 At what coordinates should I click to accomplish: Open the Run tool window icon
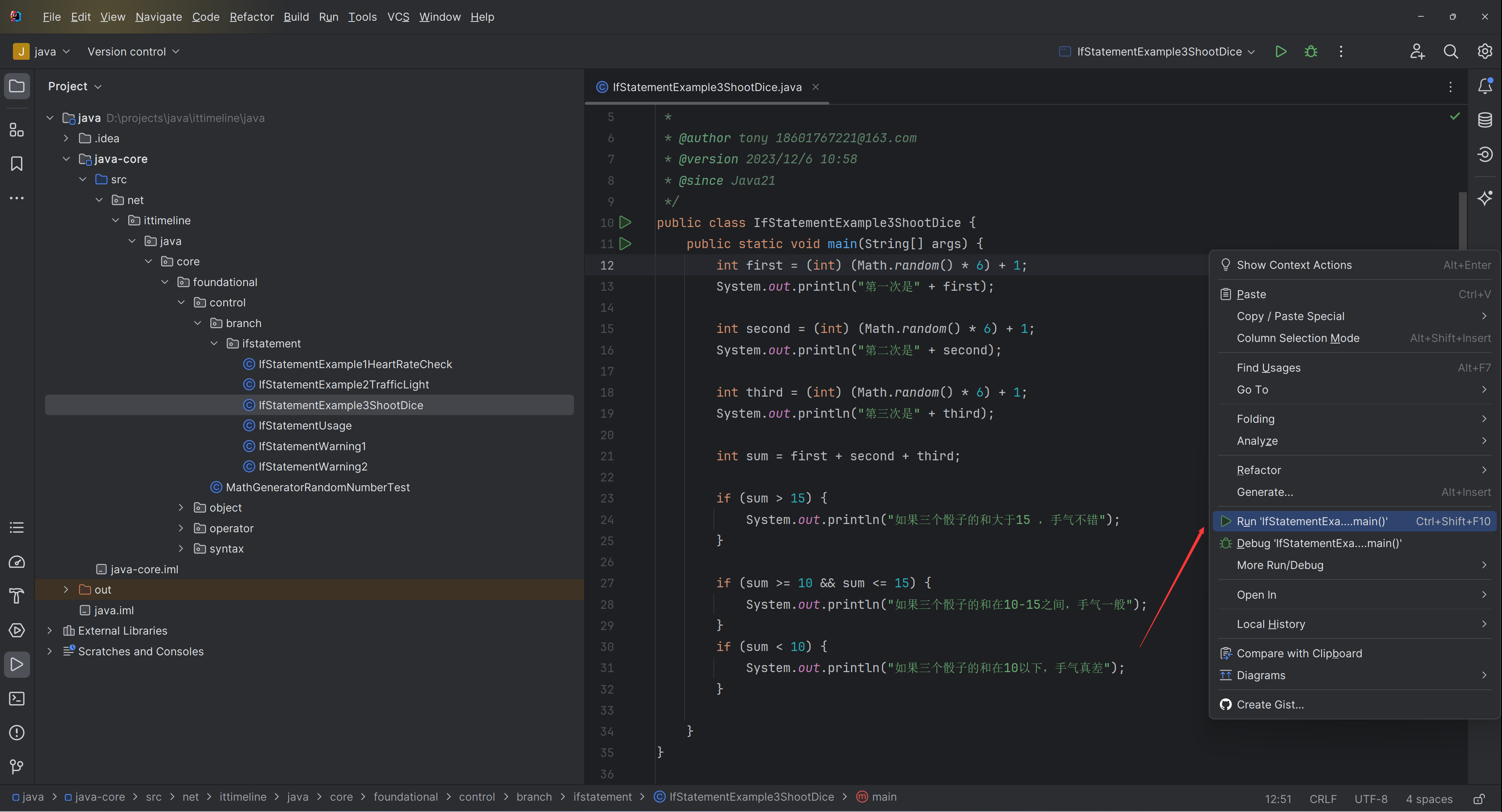(17, 665)
